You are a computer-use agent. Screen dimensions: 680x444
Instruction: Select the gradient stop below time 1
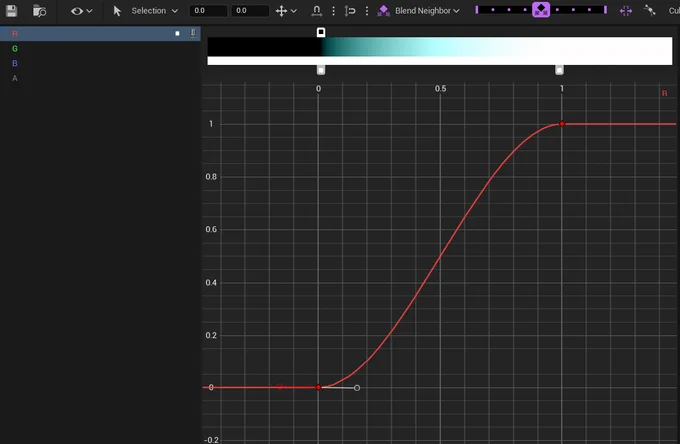(x=559, y=70)
